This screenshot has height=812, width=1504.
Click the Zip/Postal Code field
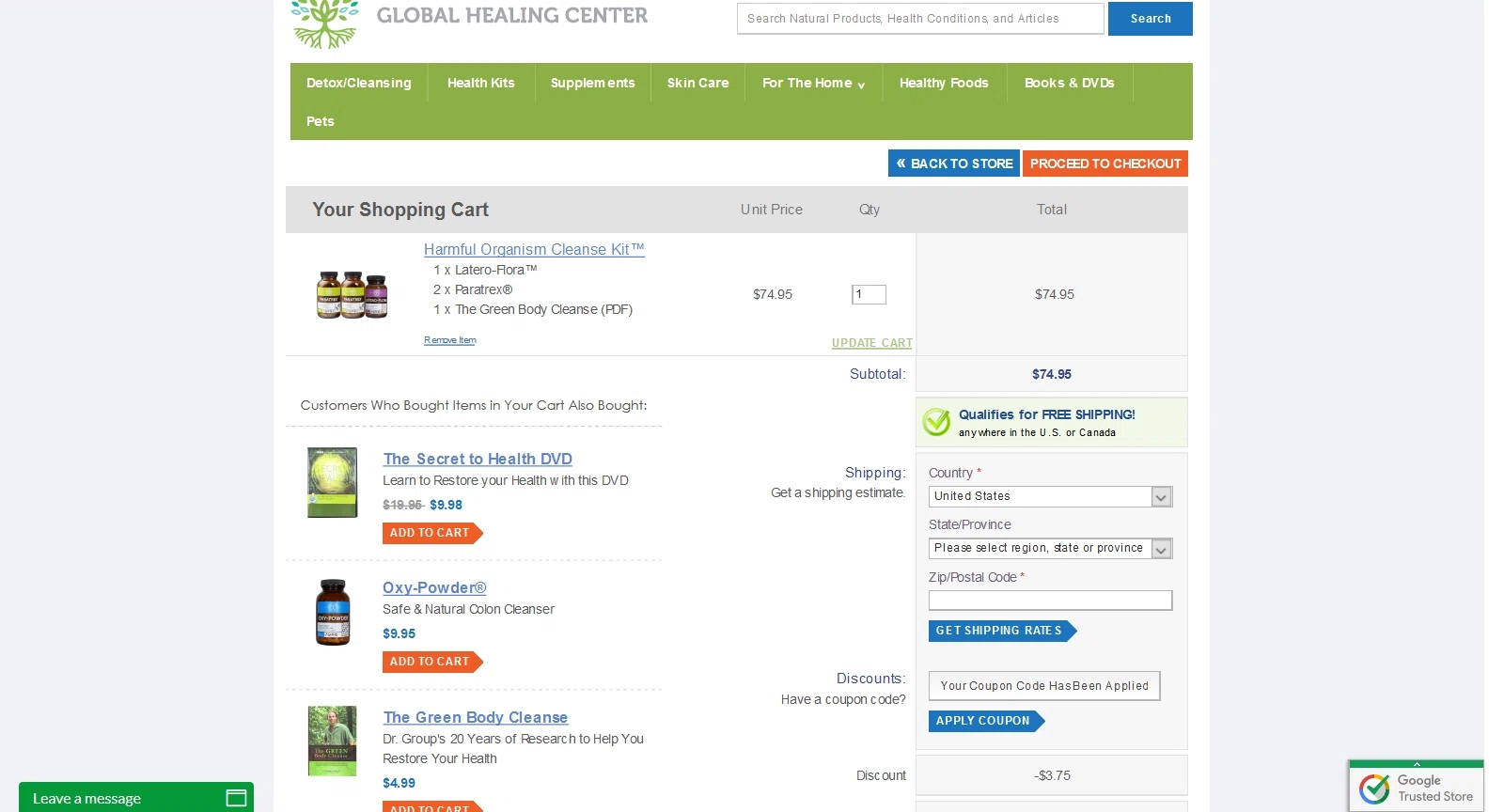coord(1050,601)
